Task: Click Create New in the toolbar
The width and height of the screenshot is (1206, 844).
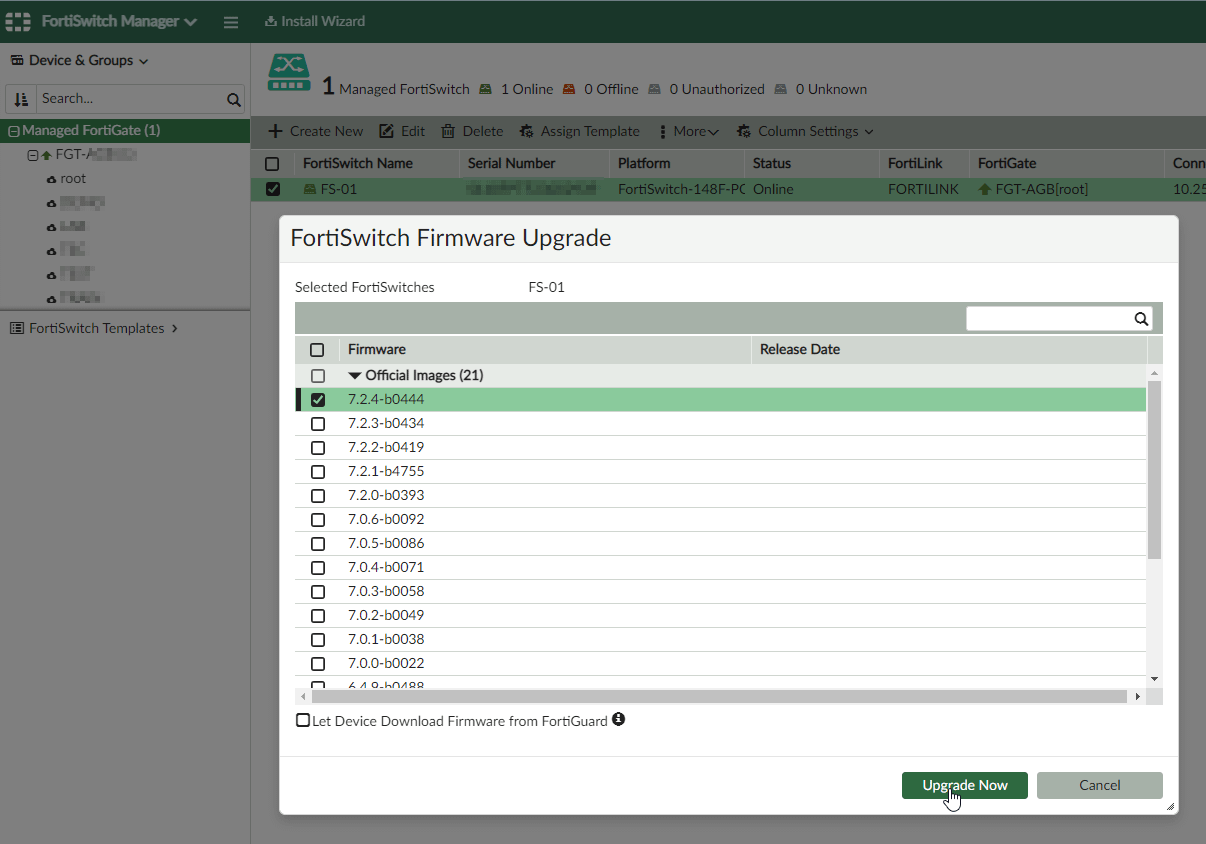Action: click(315, 131)
